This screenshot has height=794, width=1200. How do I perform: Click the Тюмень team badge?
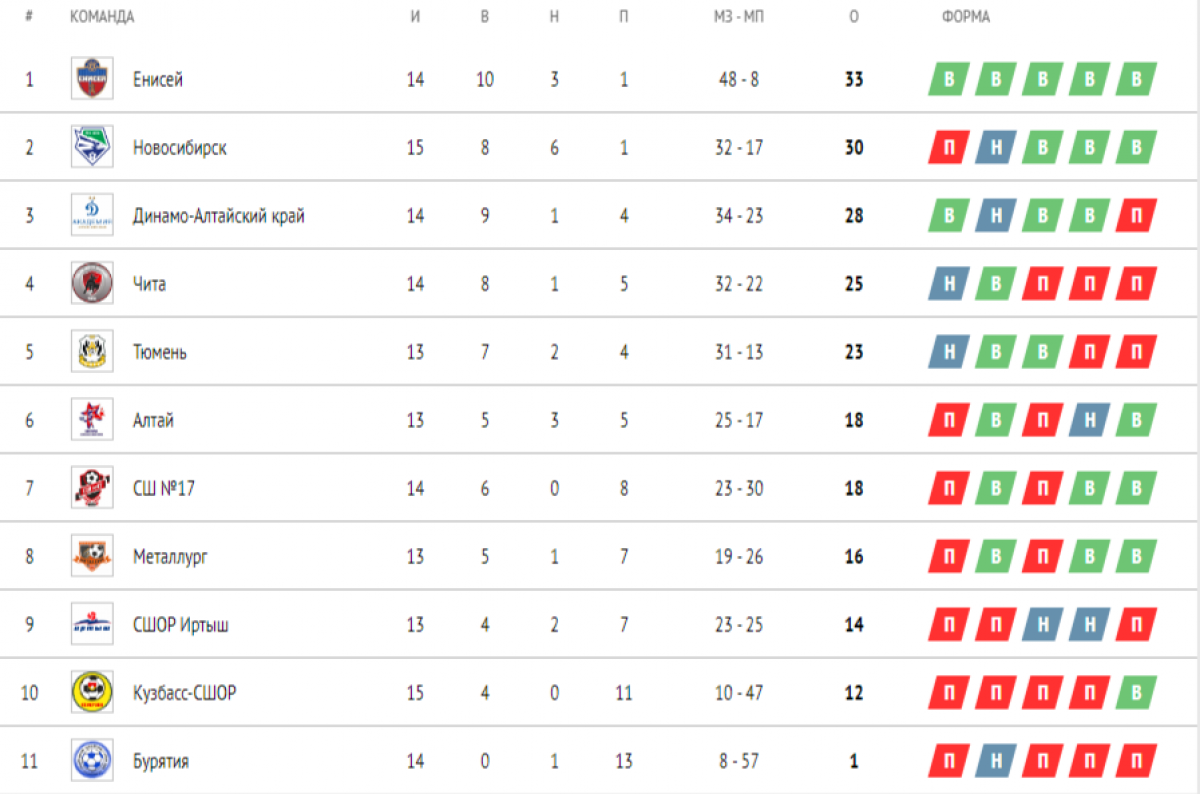click(92, 351)
